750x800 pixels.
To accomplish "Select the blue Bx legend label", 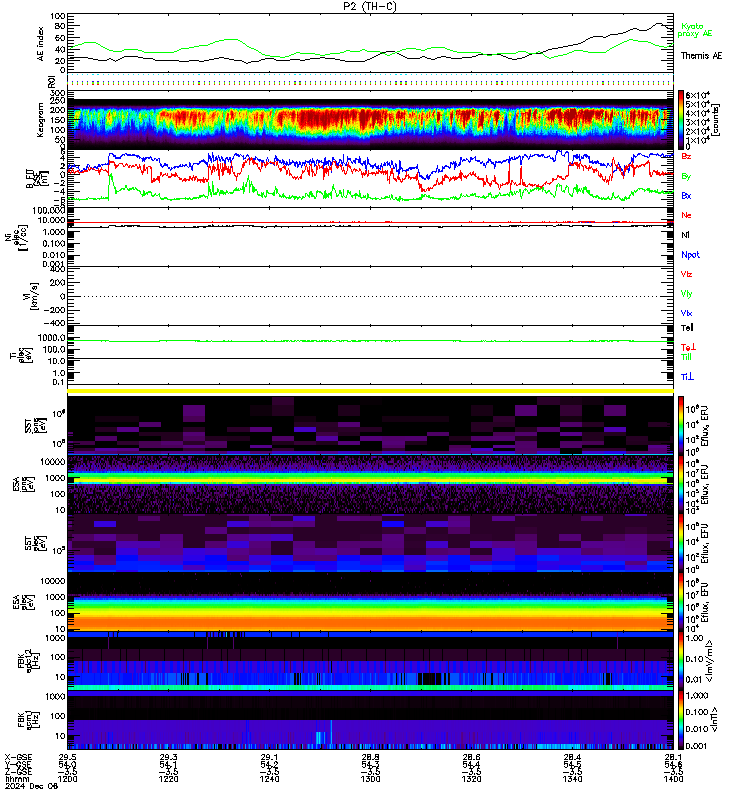I will click(686, 195).
